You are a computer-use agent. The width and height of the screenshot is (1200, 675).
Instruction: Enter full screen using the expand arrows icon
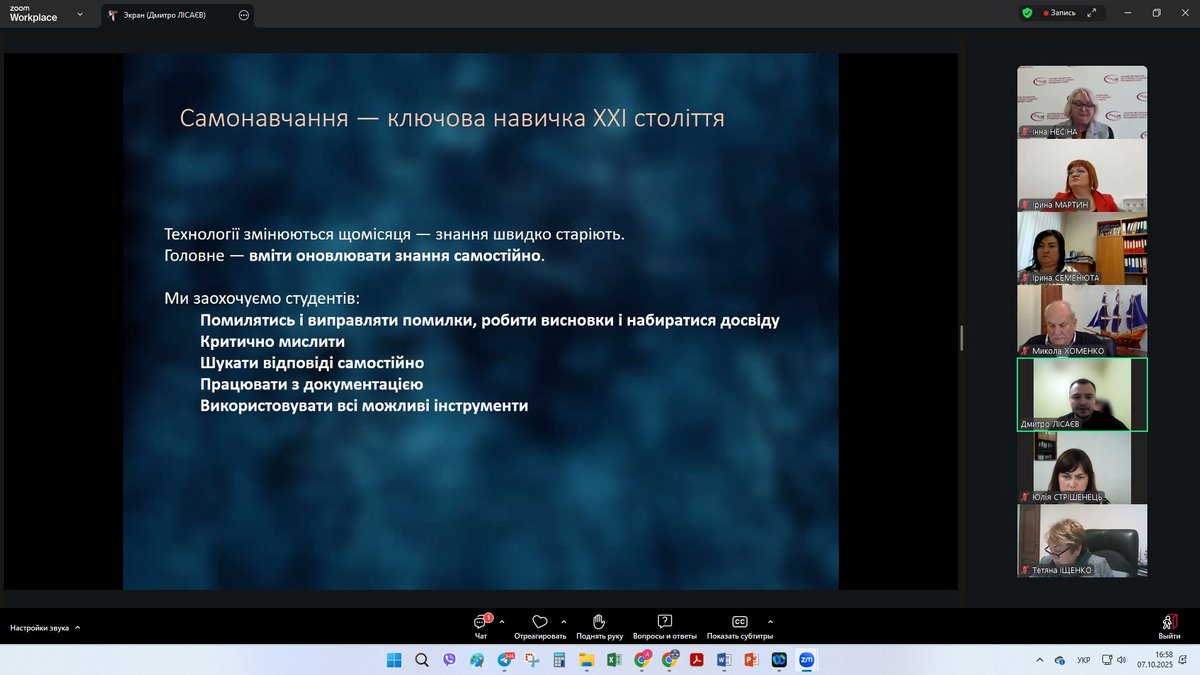click(1092, 13)
